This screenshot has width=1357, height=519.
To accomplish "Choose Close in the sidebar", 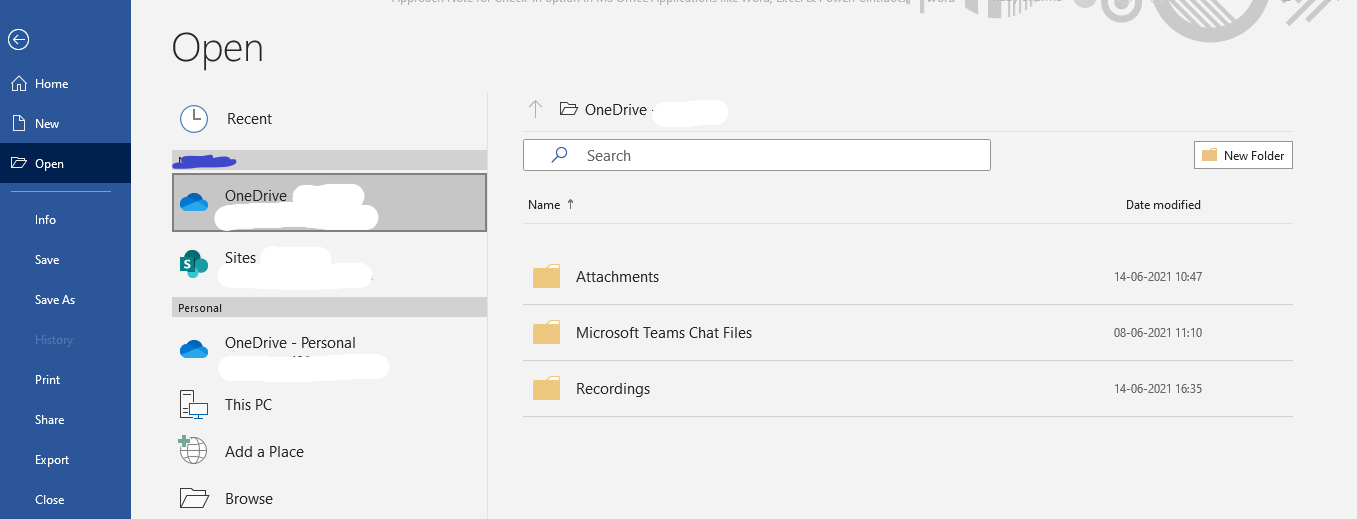I will click(65, 500).
